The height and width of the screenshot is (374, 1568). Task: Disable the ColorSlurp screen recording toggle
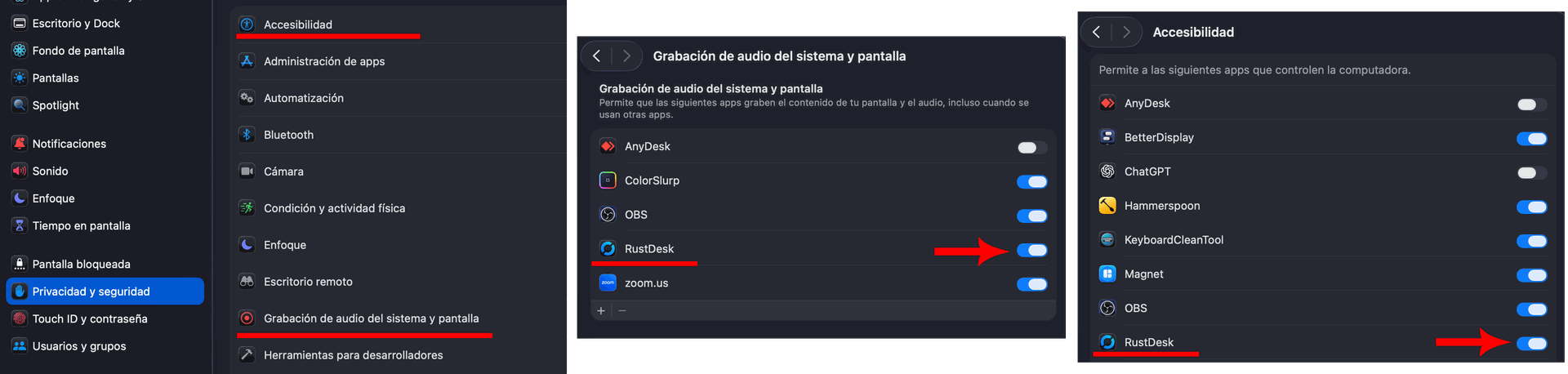point(1031,182)
